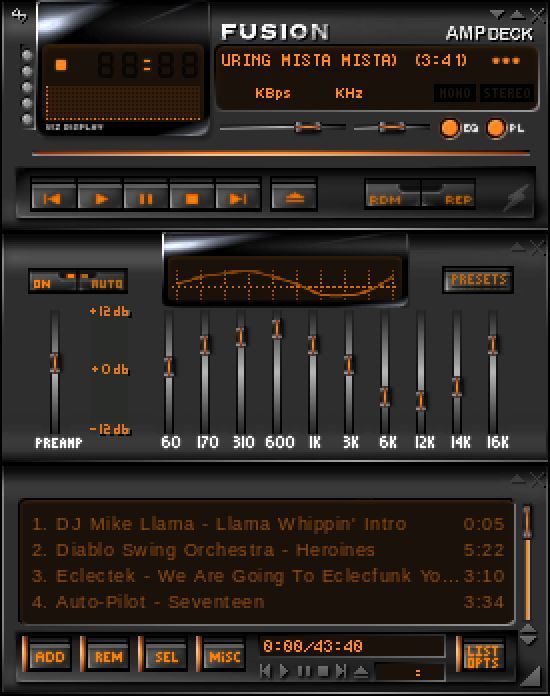Toggle REP repeat mode
Viewport: 550px width, 696px height.
tap(448, 194)
